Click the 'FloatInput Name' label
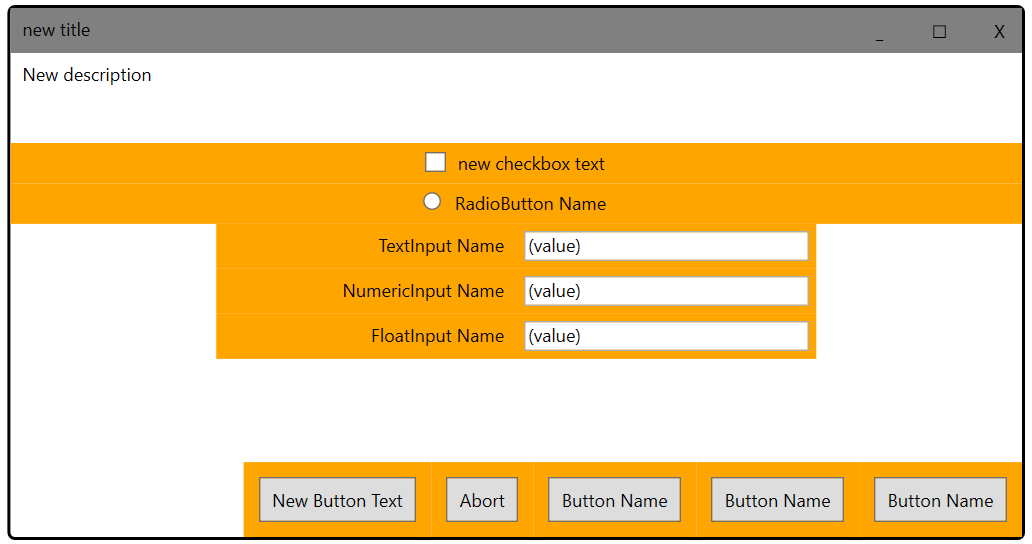 (438, 336)
